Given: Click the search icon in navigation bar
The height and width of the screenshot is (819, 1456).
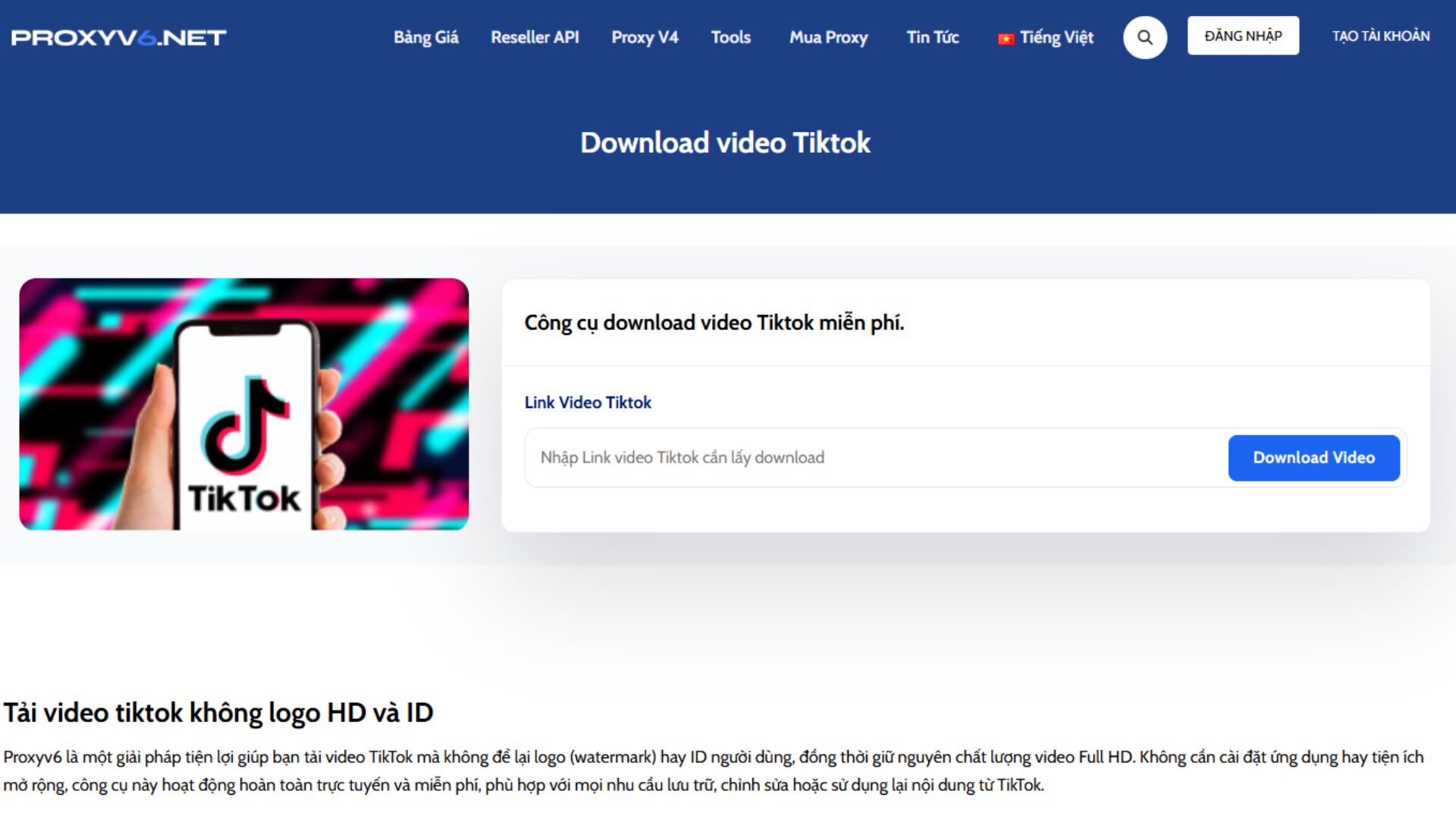Looking at the screenshot, I should pos(1145,37).
